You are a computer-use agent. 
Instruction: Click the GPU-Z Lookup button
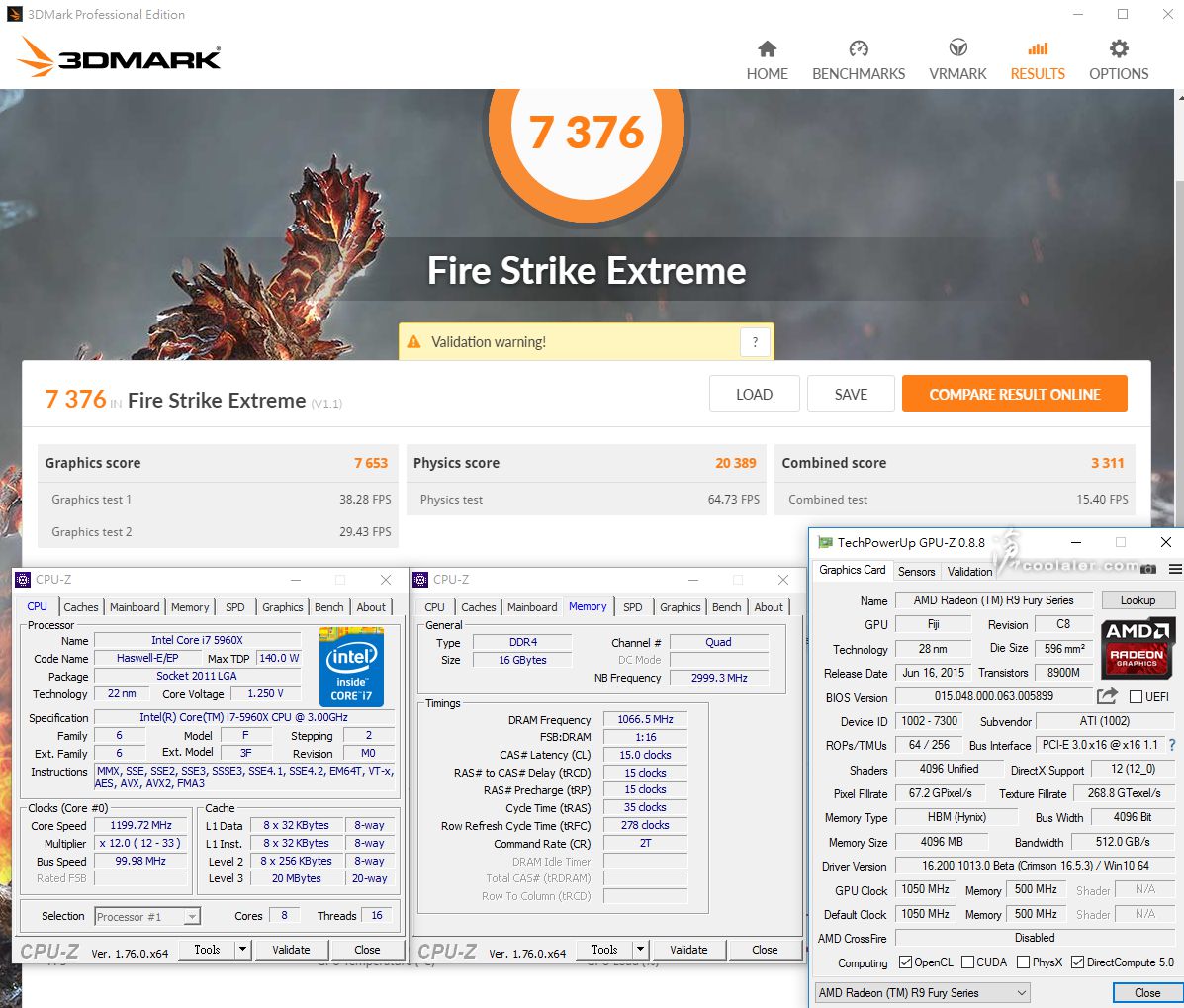[1138, 600]
